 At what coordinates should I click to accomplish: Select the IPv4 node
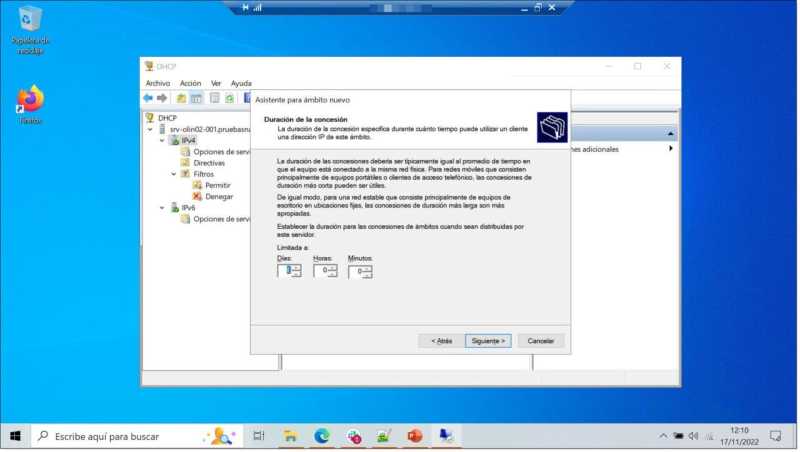coord(188,140)
